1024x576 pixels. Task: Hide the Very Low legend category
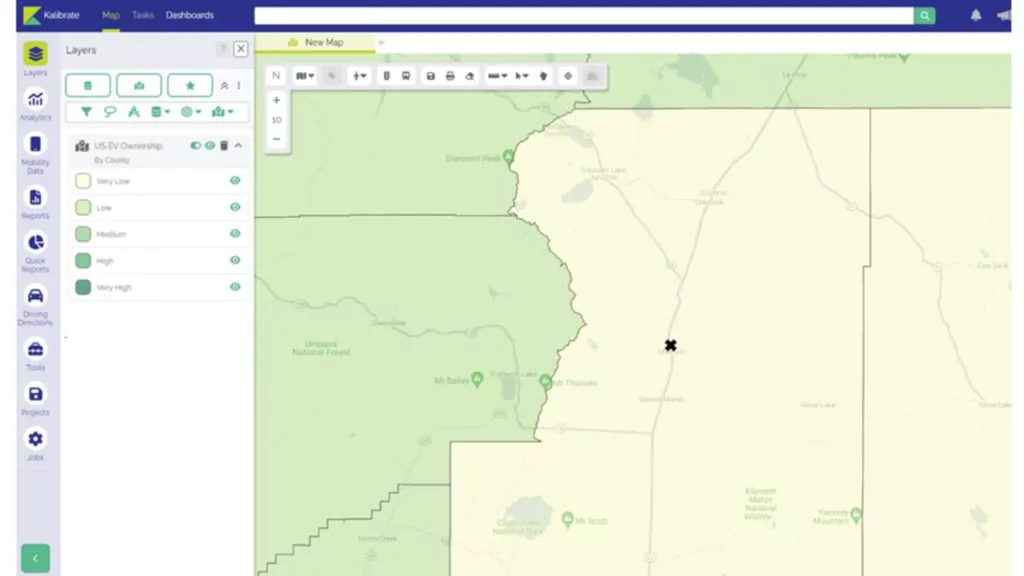pyautogui.click(x=235, y=181)
